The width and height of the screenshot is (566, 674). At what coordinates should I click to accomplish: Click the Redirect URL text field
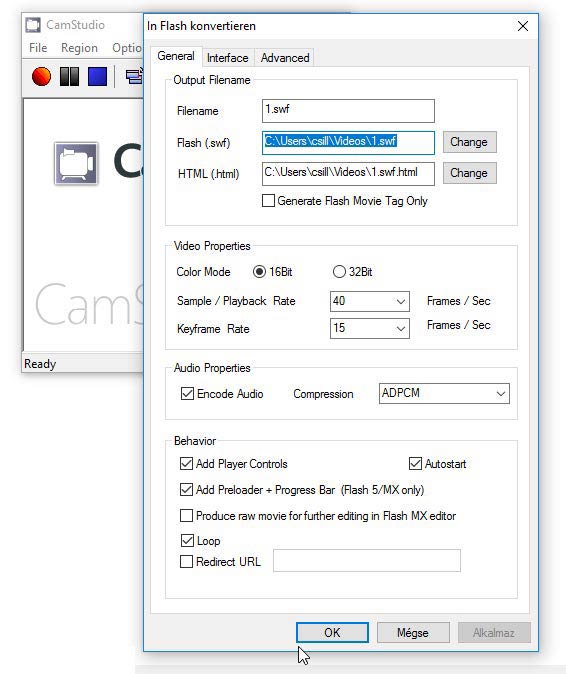coord(367,561)
